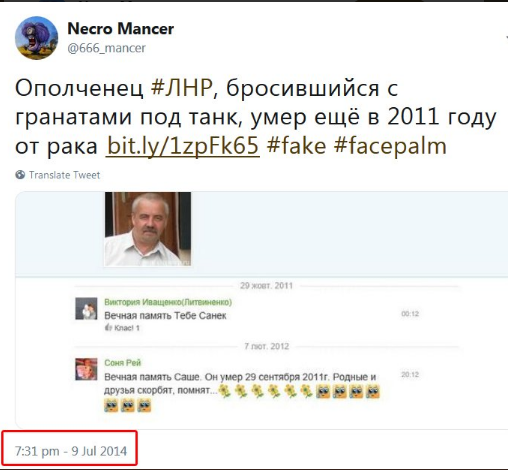Open Necro Mancer's profile avatar
The height and width of the screenshot is (470, 508).
pos(36,38)
